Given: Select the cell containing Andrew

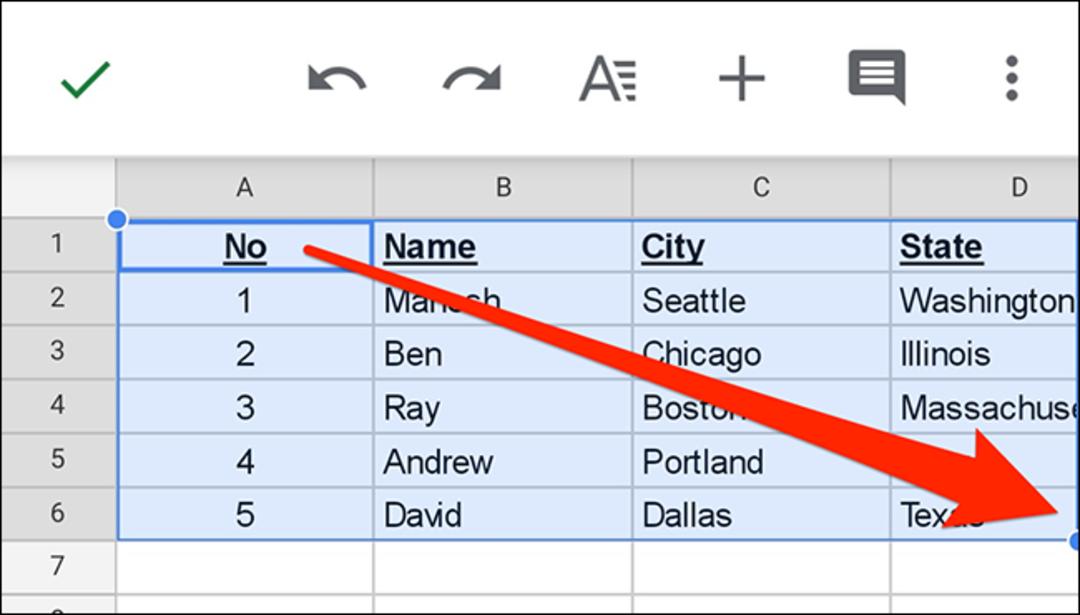Looking at the screenshot, I should pos(503,461).
